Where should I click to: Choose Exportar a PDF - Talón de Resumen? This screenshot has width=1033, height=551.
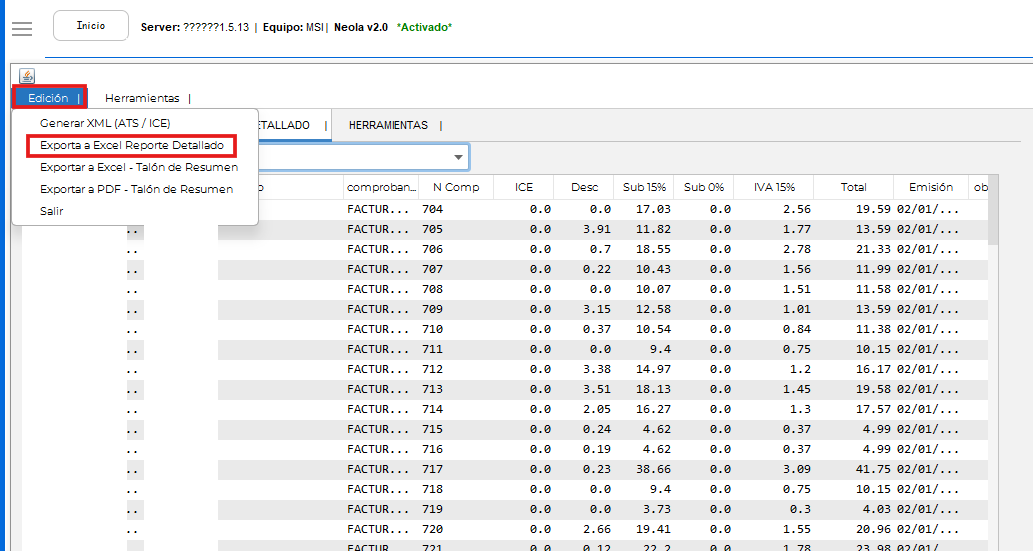[136, 189]
